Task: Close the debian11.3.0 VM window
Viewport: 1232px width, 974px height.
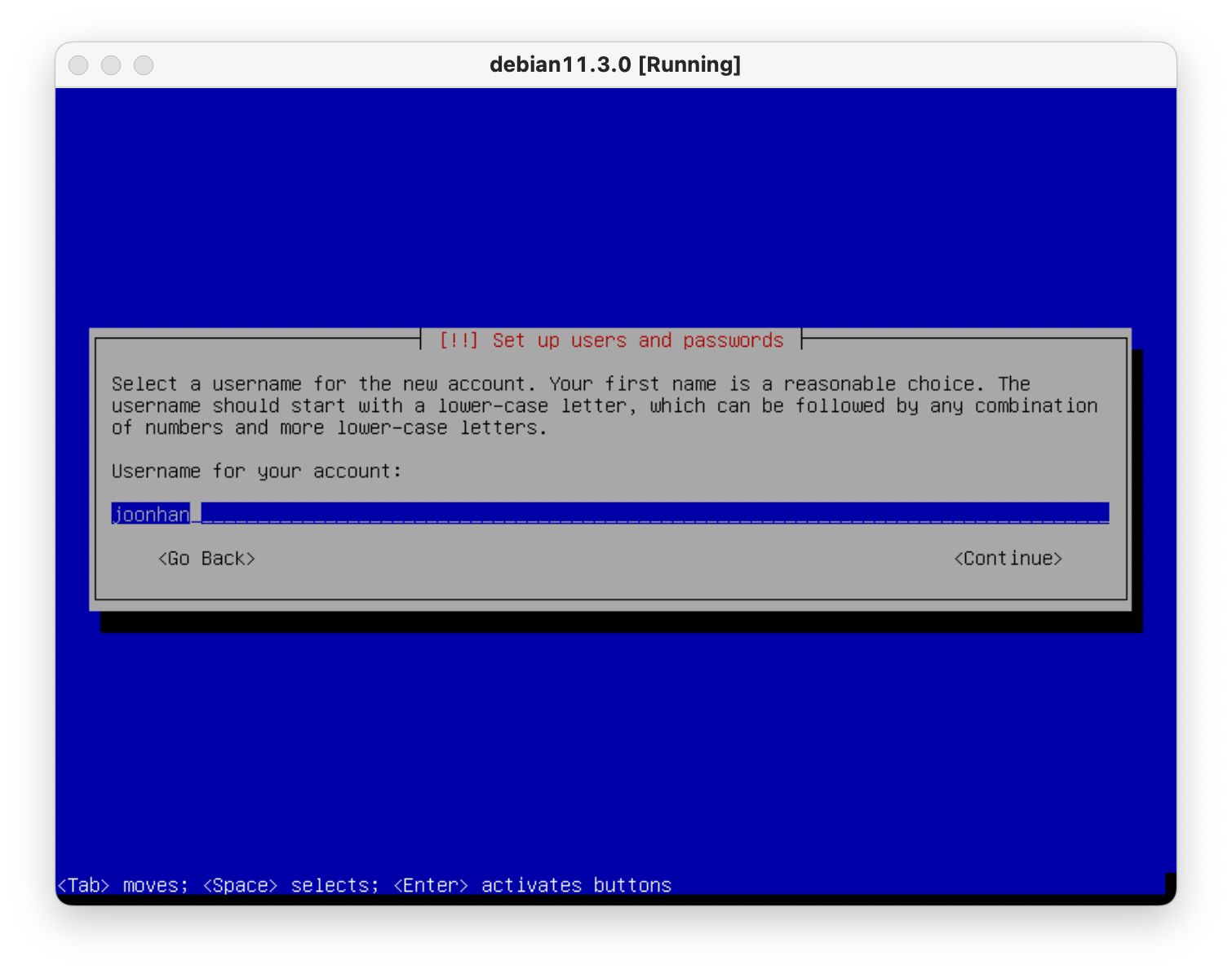Action: [x=78, y=65]
